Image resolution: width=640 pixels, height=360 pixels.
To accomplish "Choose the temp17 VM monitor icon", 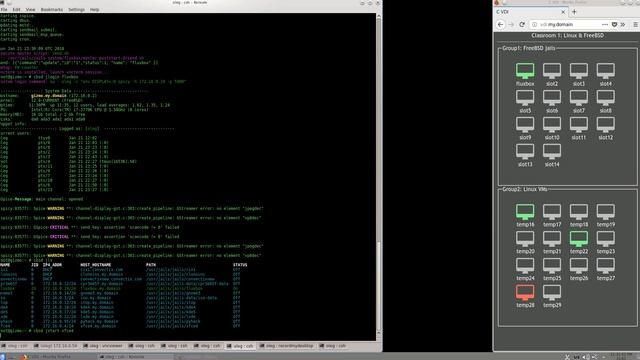I will 552,212.
